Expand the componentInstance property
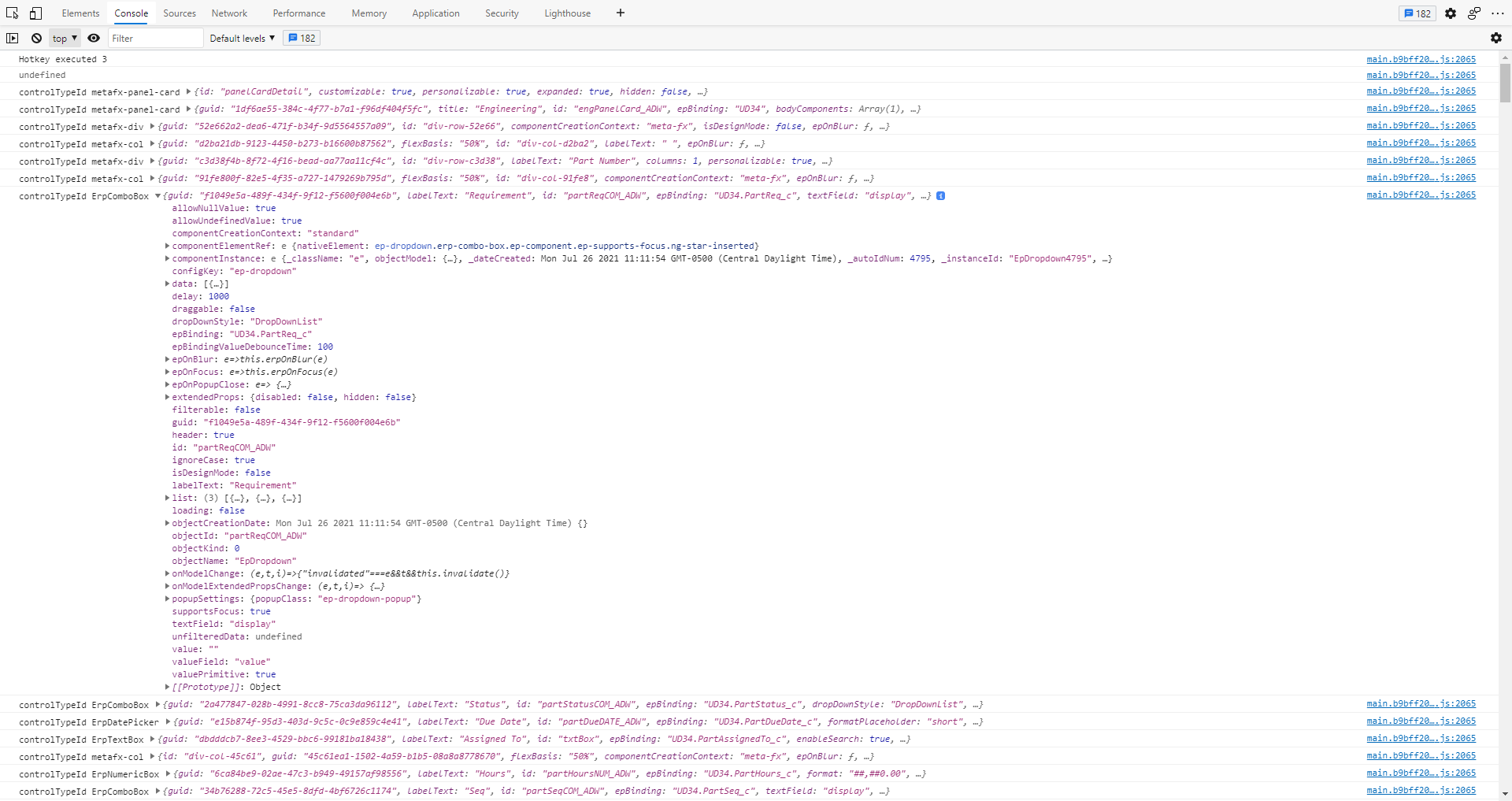This screenshot has width=1512, height=801. [x=167, y=258]
